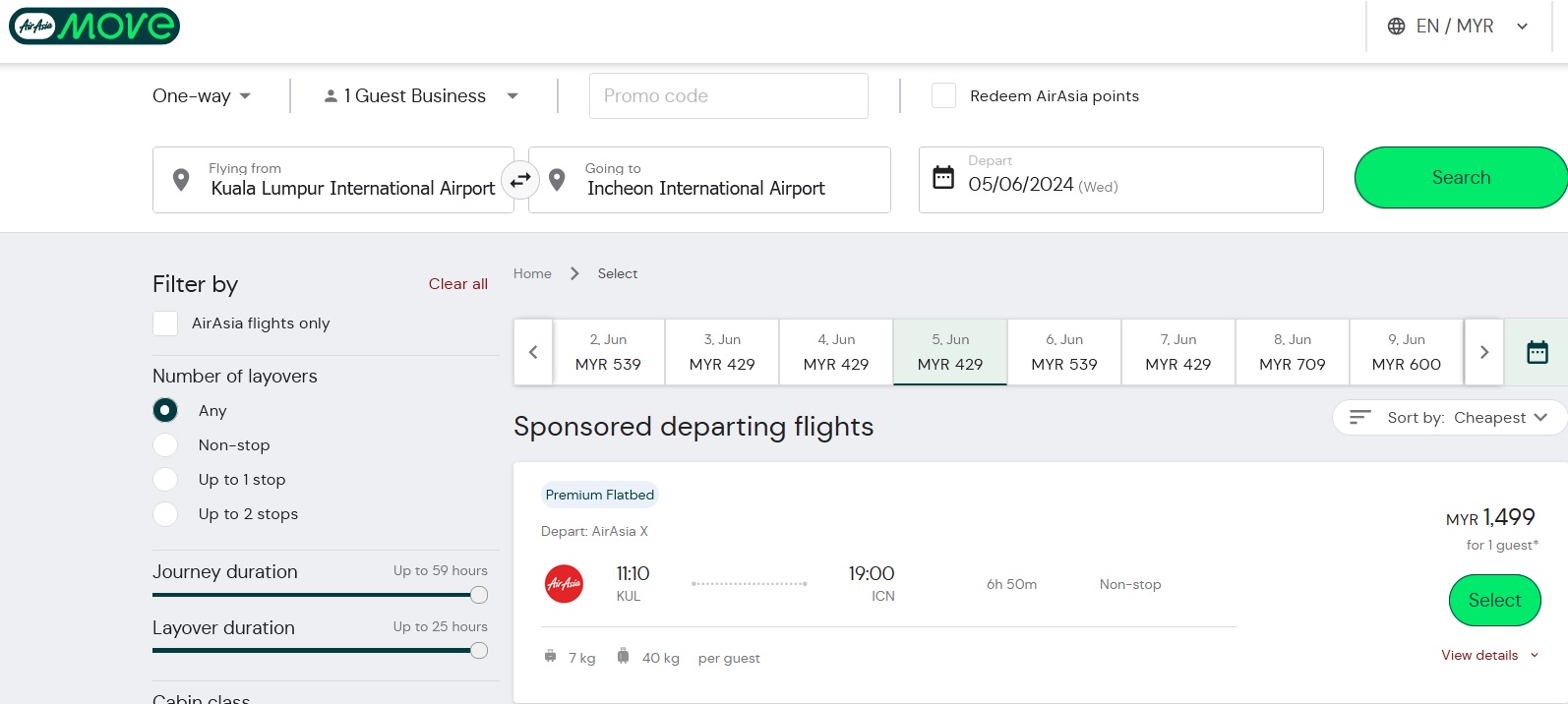Select Non-stop layover option
1568x704 pixels.
165,445
